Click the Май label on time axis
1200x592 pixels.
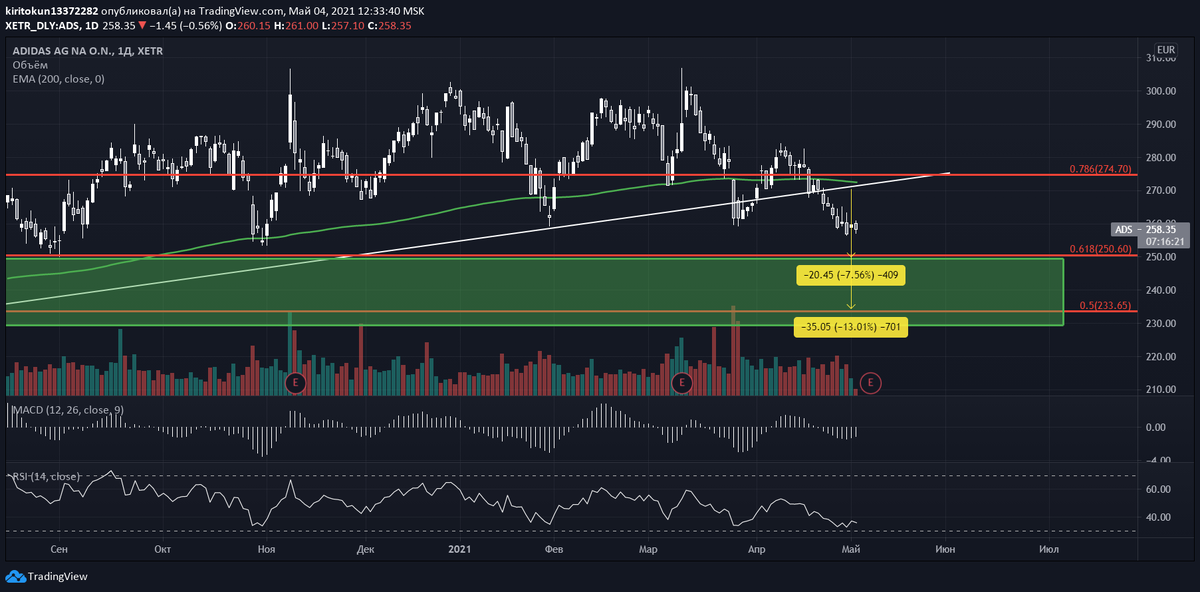point(852,549)
